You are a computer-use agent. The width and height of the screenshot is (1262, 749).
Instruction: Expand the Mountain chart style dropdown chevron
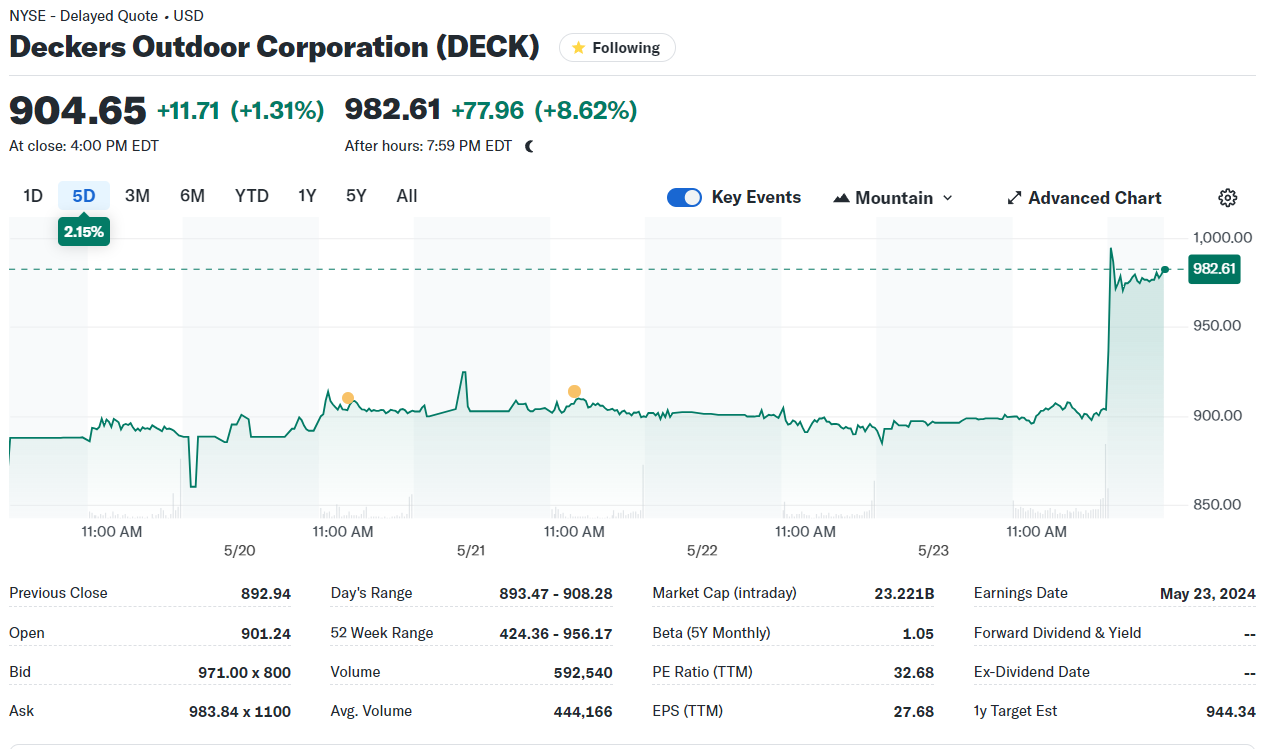pyautogui.click(x=948, y=198)
